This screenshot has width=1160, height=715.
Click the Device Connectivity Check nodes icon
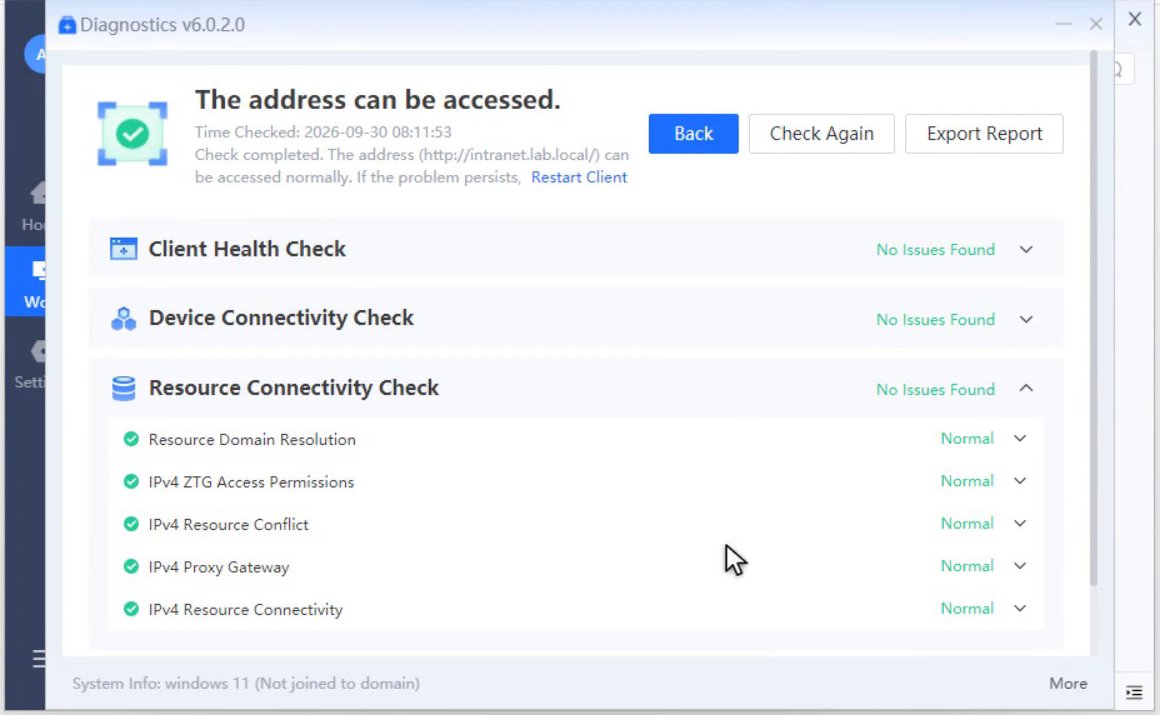pyautogui.click(x=124, y=318)
